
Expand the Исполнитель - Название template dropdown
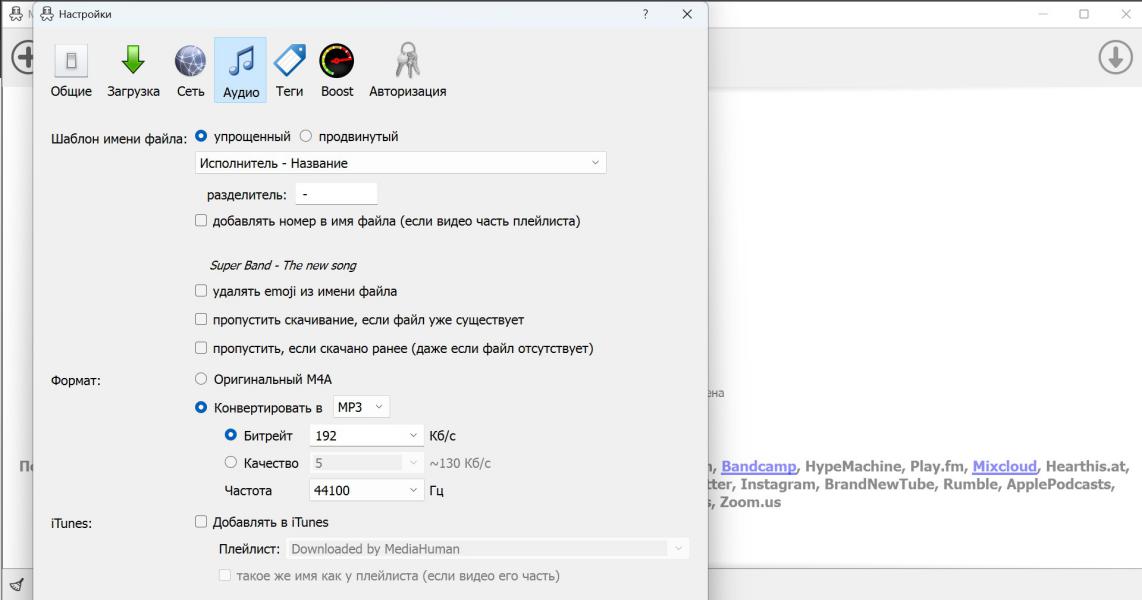[400, 163]
